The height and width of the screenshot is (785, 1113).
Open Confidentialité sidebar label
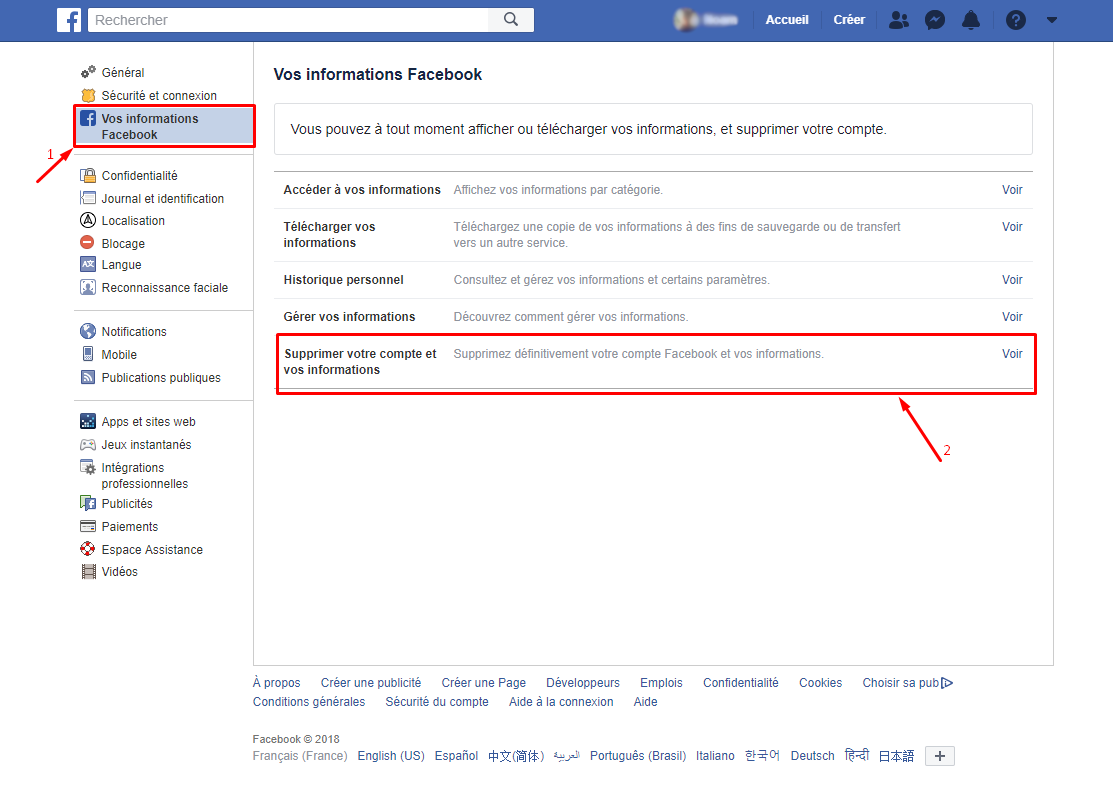139,175
